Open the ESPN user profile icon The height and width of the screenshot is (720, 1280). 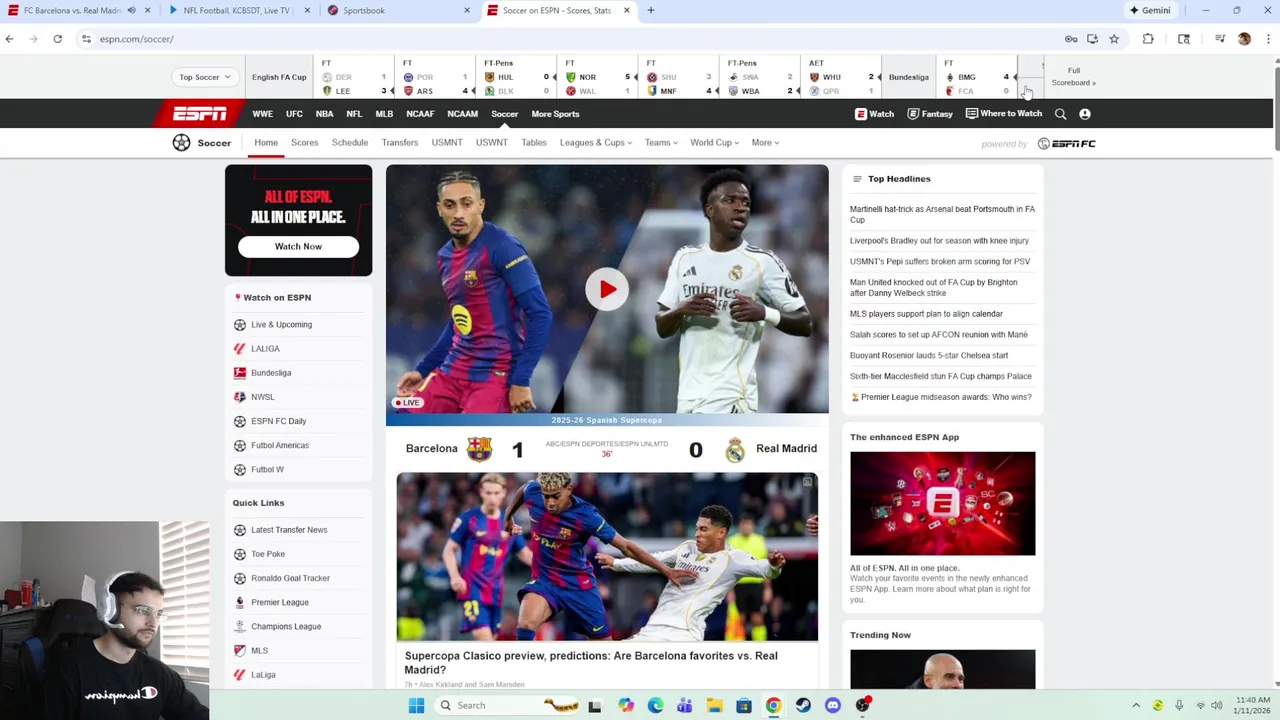click(x=1085, y=114)
